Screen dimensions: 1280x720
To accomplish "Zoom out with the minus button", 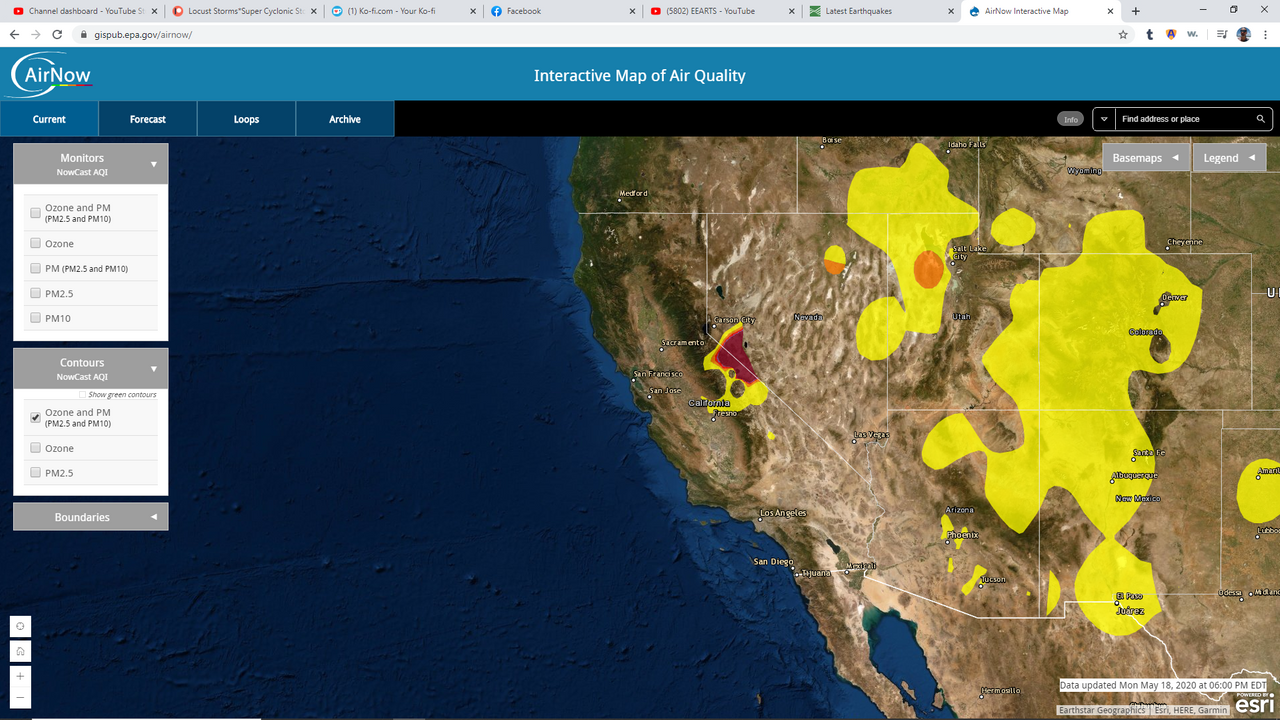I will click(20, 697).
